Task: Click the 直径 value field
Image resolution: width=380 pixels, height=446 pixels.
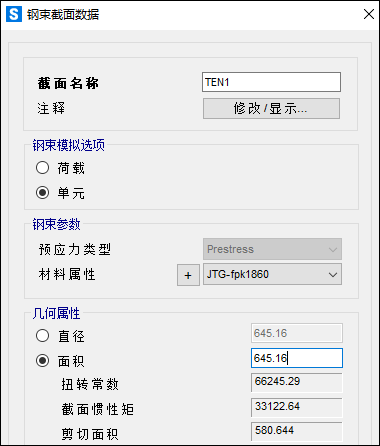Action: pyautogui.click(x=297, y=333)
